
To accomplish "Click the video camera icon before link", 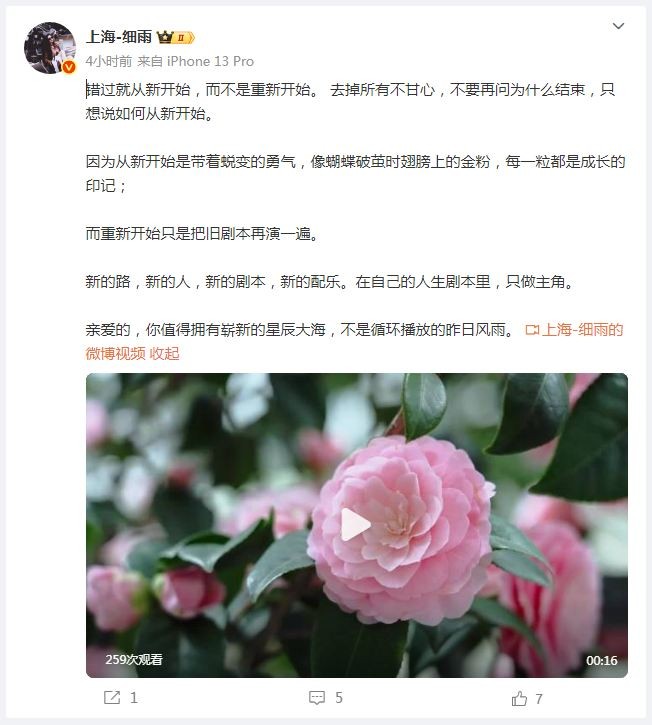I will [x=532, y=330].
